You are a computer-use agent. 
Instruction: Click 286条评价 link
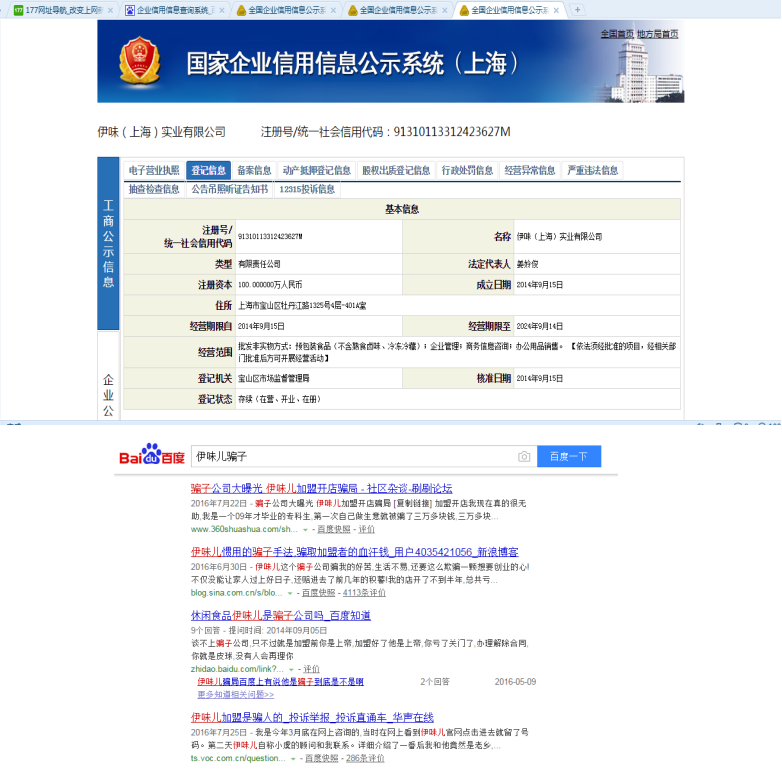click(365, 758)
